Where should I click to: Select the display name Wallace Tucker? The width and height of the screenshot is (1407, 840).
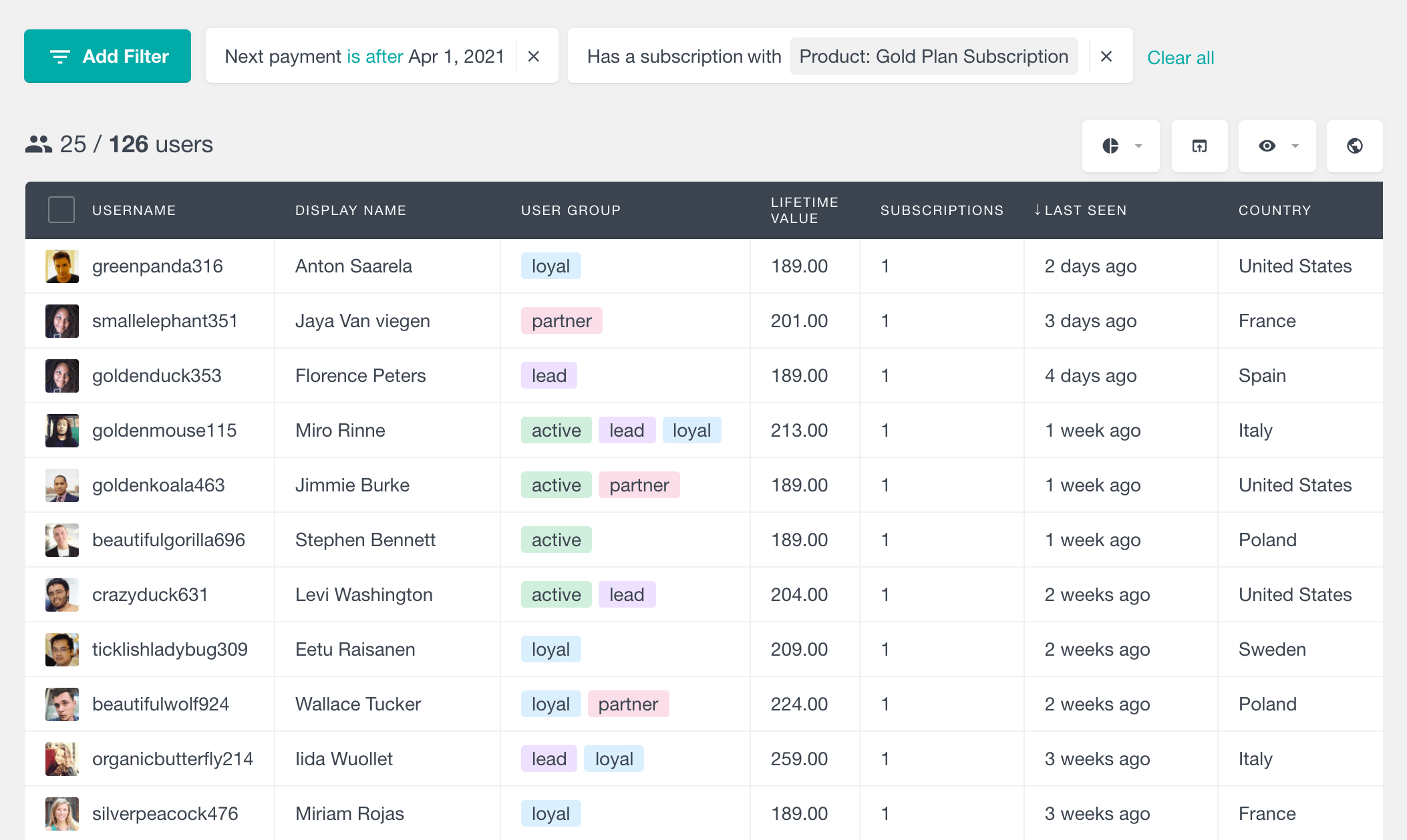click(x=358, y=704)
